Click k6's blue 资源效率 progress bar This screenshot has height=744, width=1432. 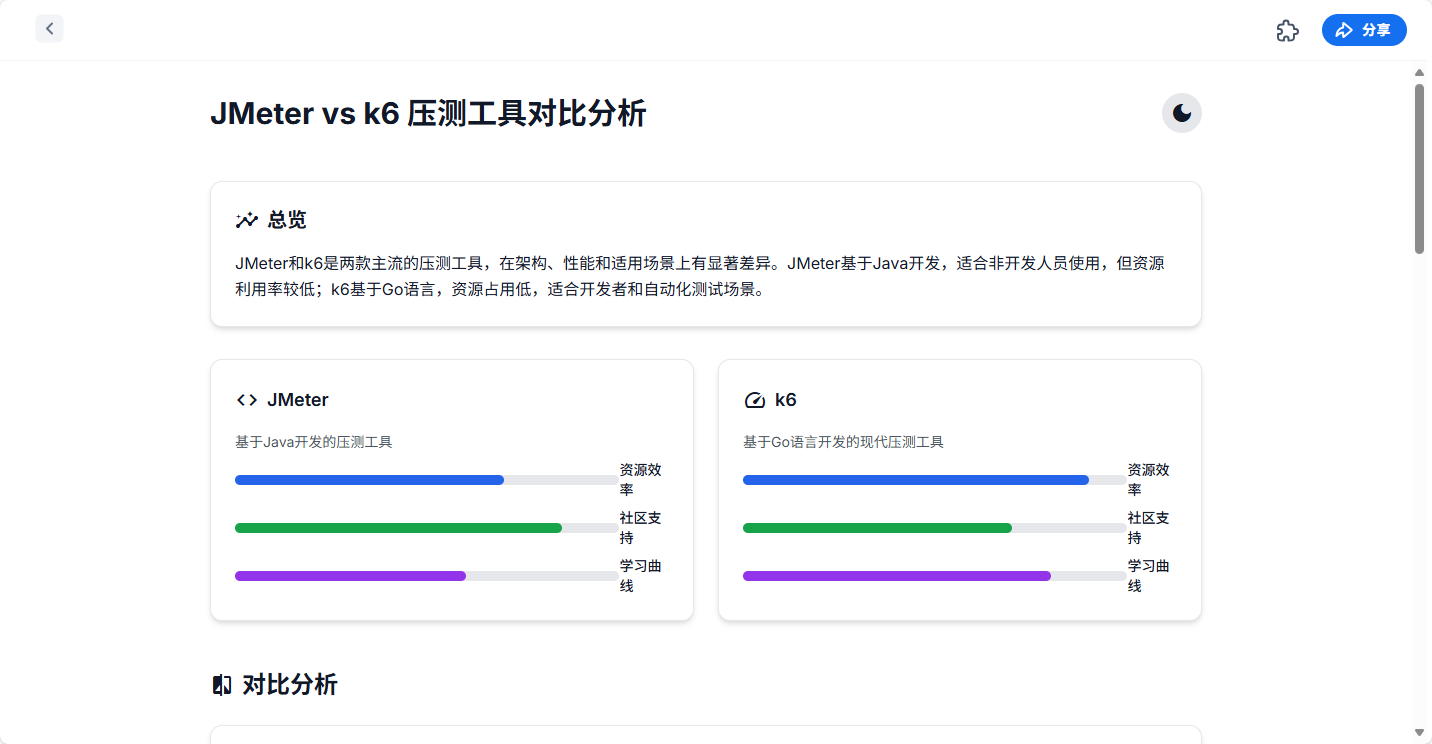click(915, 480)
